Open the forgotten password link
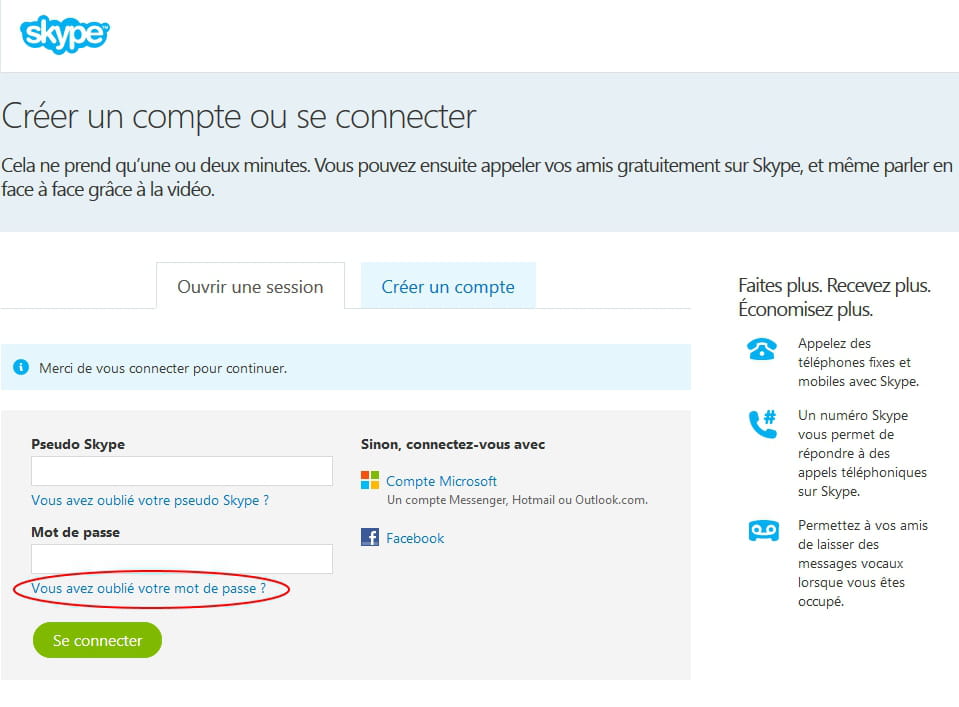959x707 pixels. tap(149, 588)
